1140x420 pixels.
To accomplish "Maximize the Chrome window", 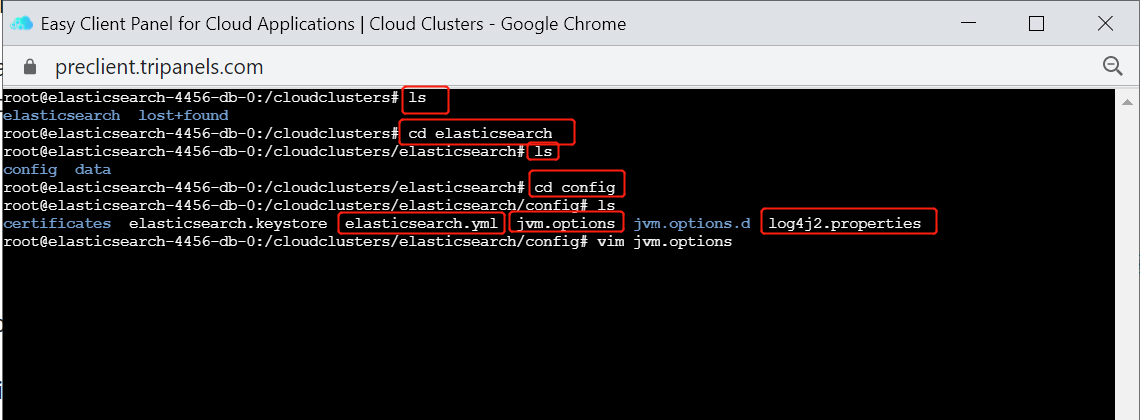I will [x=1037, y=23].
